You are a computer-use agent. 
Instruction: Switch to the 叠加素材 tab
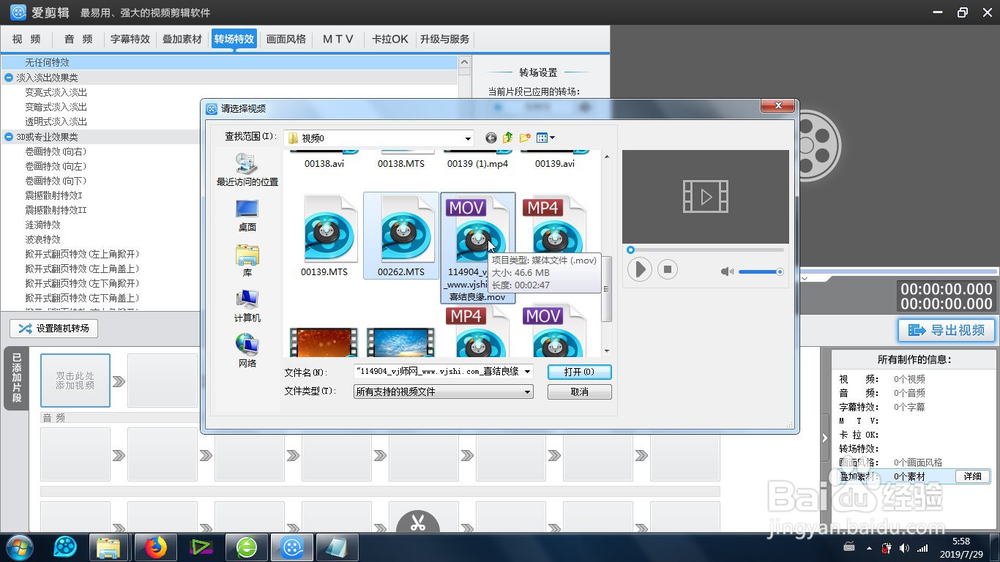click(x=182, y=39)
